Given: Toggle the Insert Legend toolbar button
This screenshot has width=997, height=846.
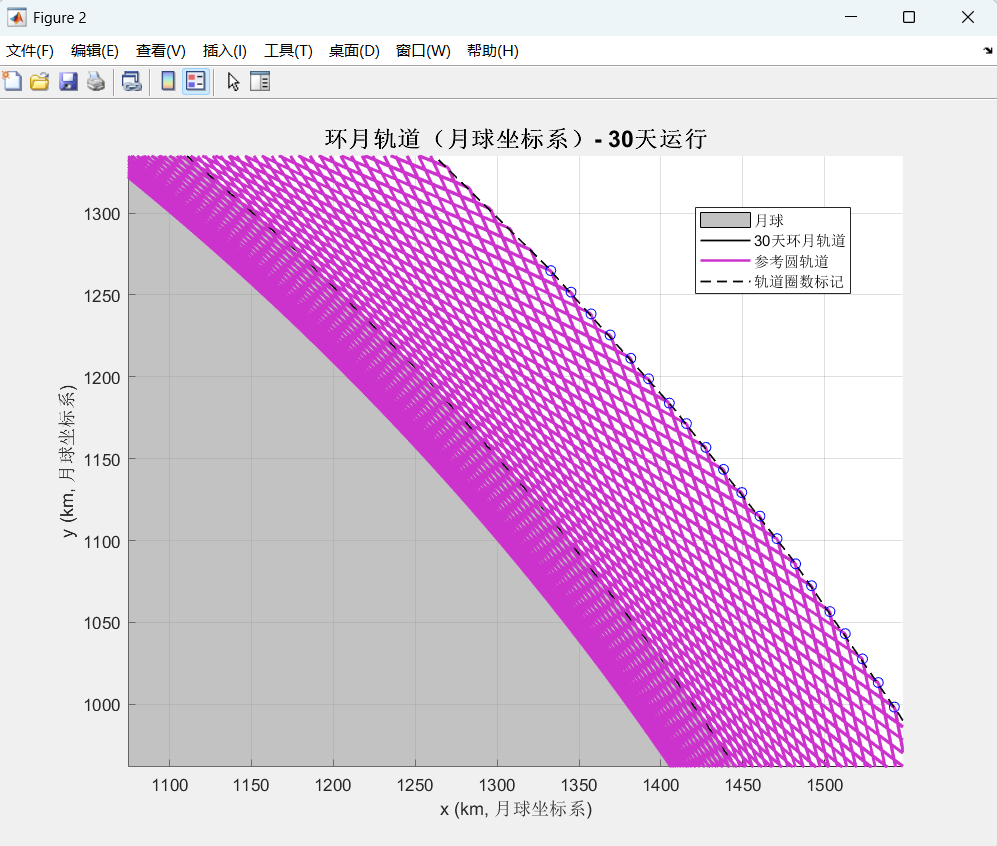Looking at the screenshot, I should tap(196, 81).
